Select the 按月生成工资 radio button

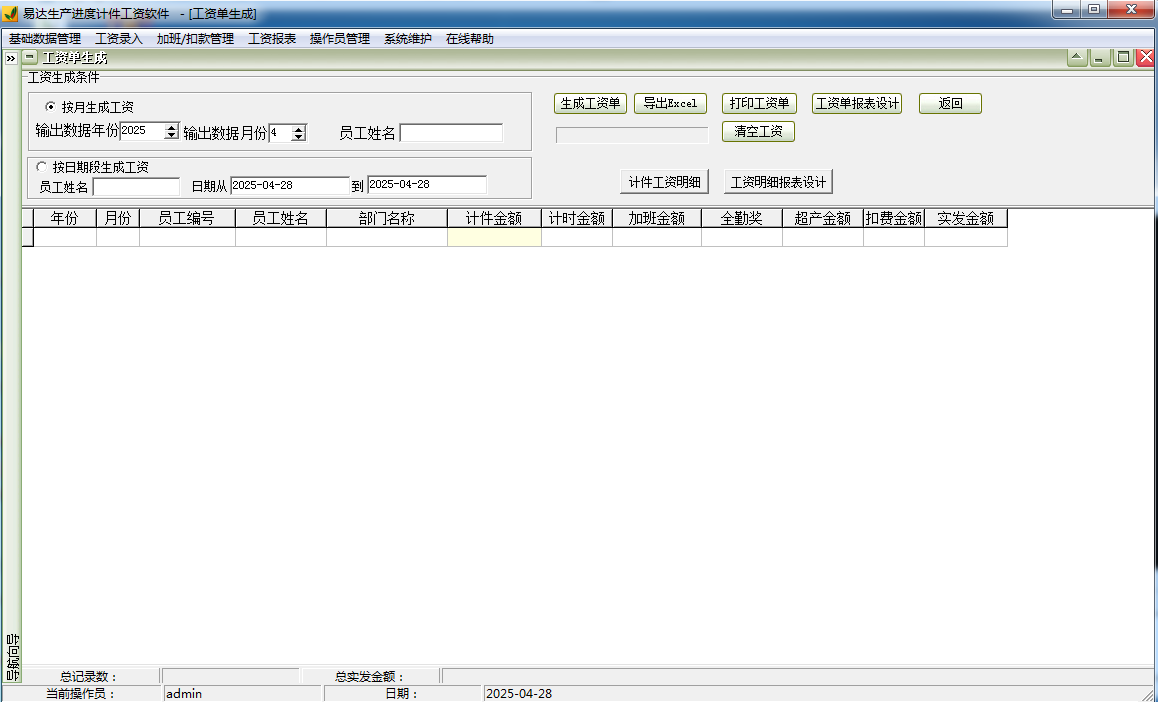click(x=51, y=109)
